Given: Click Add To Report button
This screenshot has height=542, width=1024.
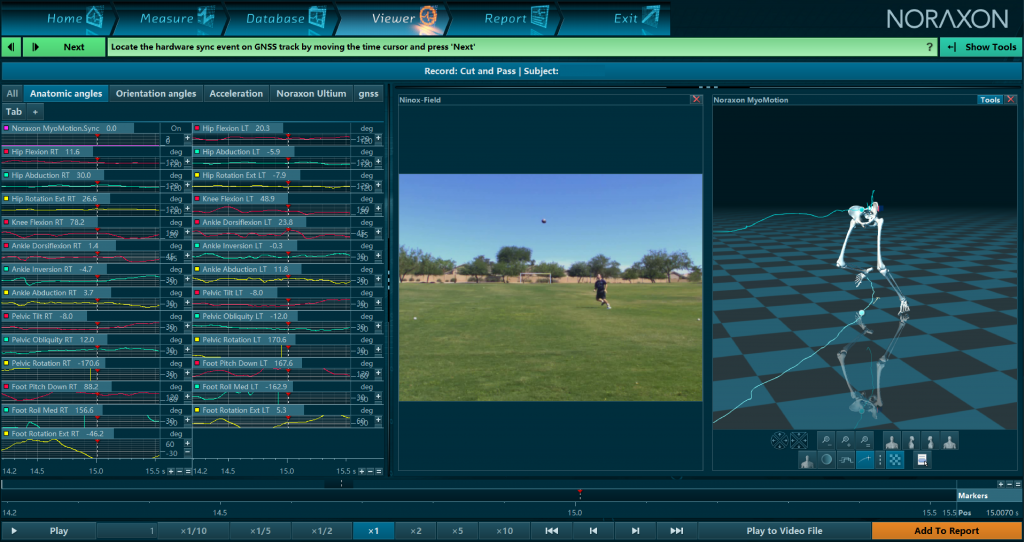Looking at the screenshot, I should tap(946, 531).
